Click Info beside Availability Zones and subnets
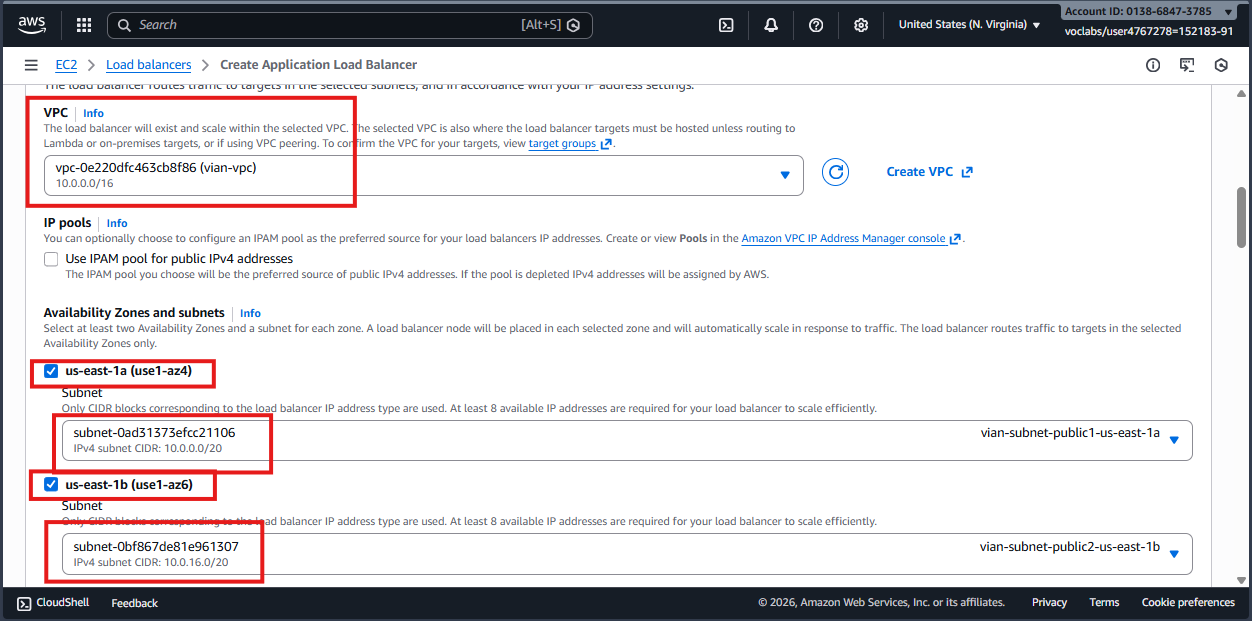The width and height of the screenshot is (1252, 621). 250,314
